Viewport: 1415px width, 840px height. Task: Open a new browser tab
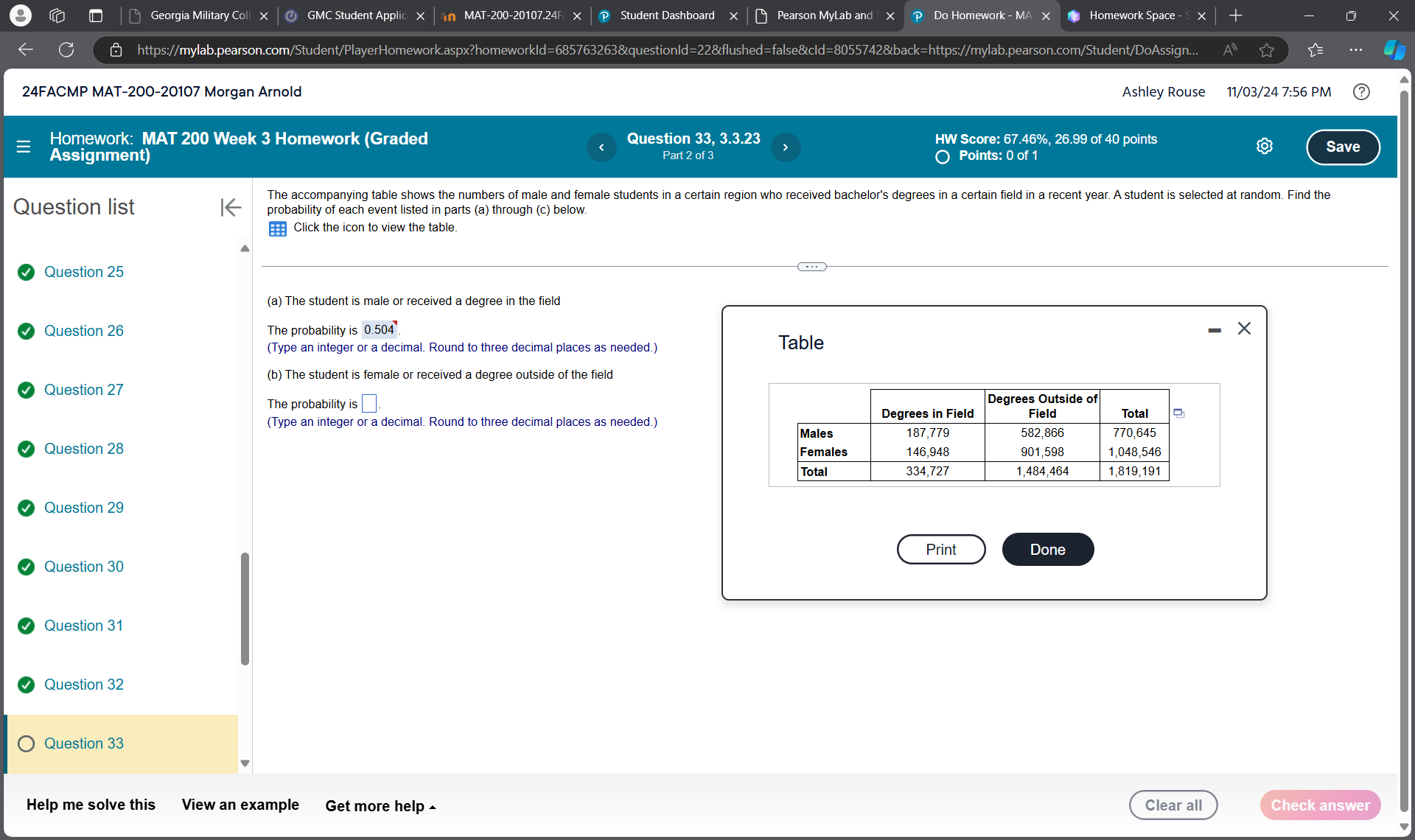[1236, 15]
